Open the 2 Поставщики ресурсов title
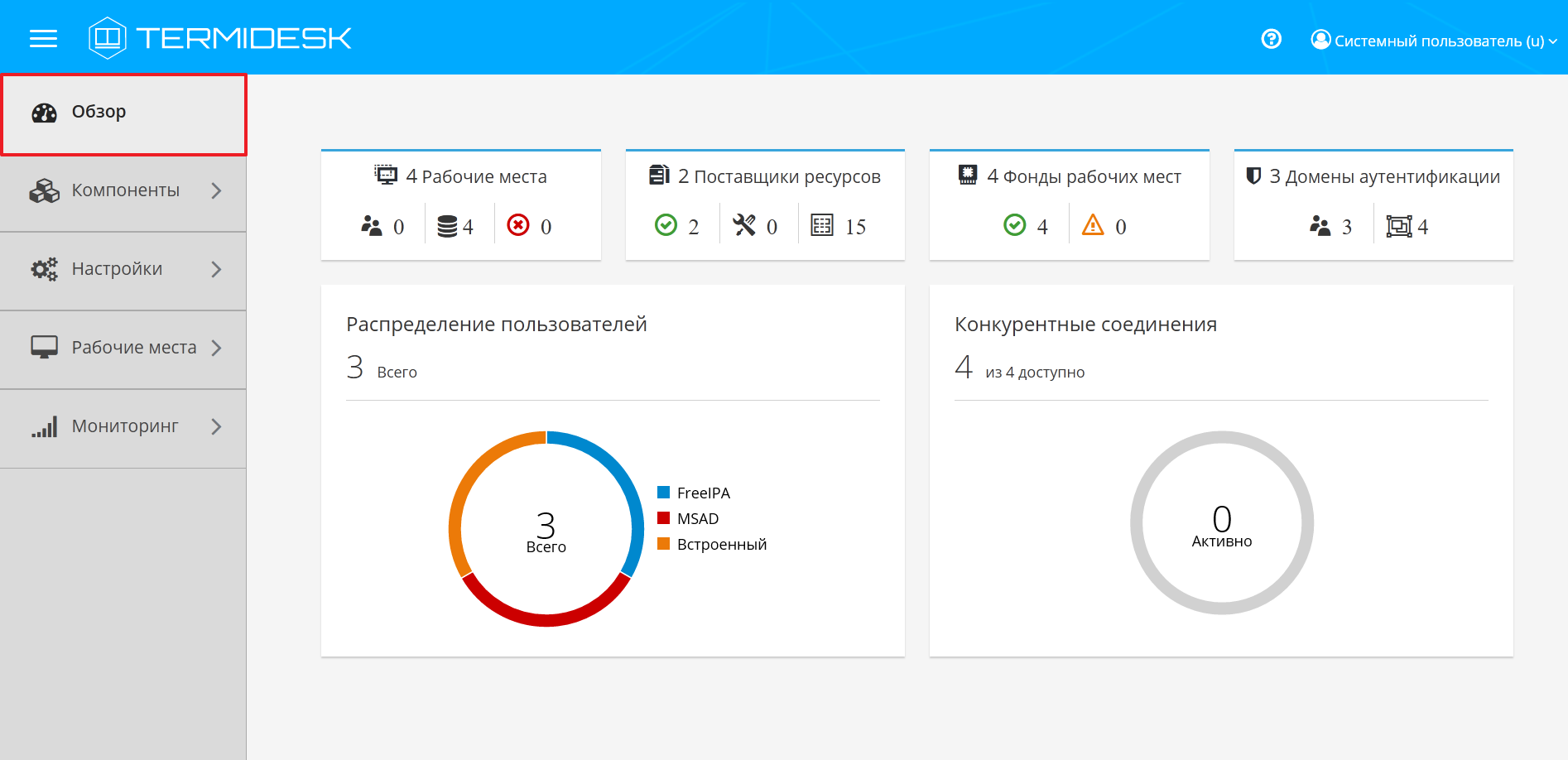Viewport: 1568px width, 760px height. [x=778, y=176]
